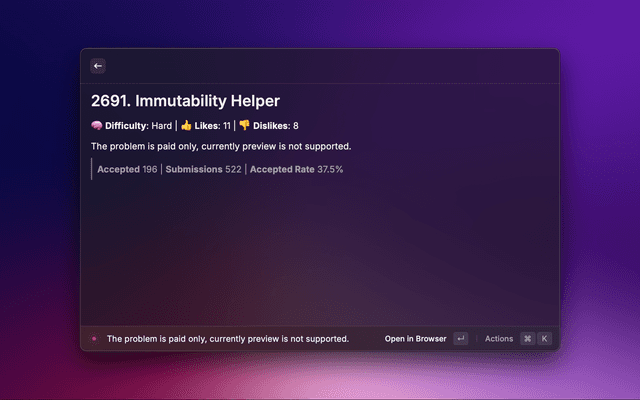Click the vertical quote bar beside Accepted
Image resolution: width=640 pixels, height=400 pixels.
click(x=92, y=169)
